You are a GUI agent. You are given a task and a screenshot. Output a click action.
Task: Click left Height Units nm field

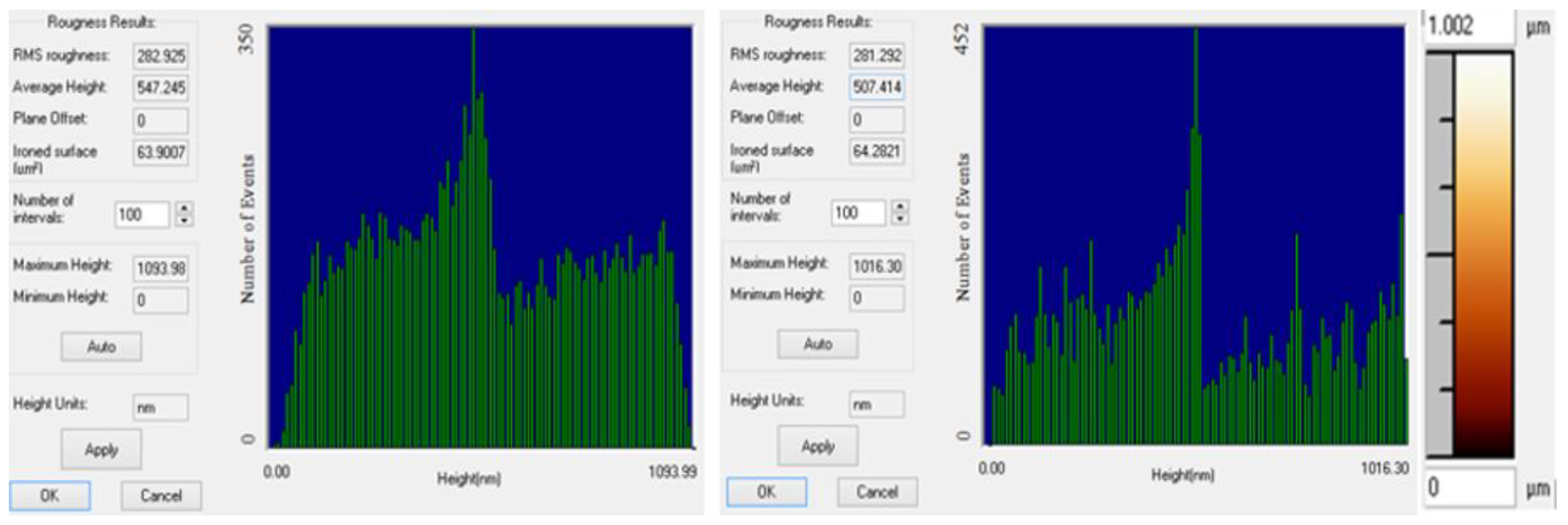click(161, 408)
